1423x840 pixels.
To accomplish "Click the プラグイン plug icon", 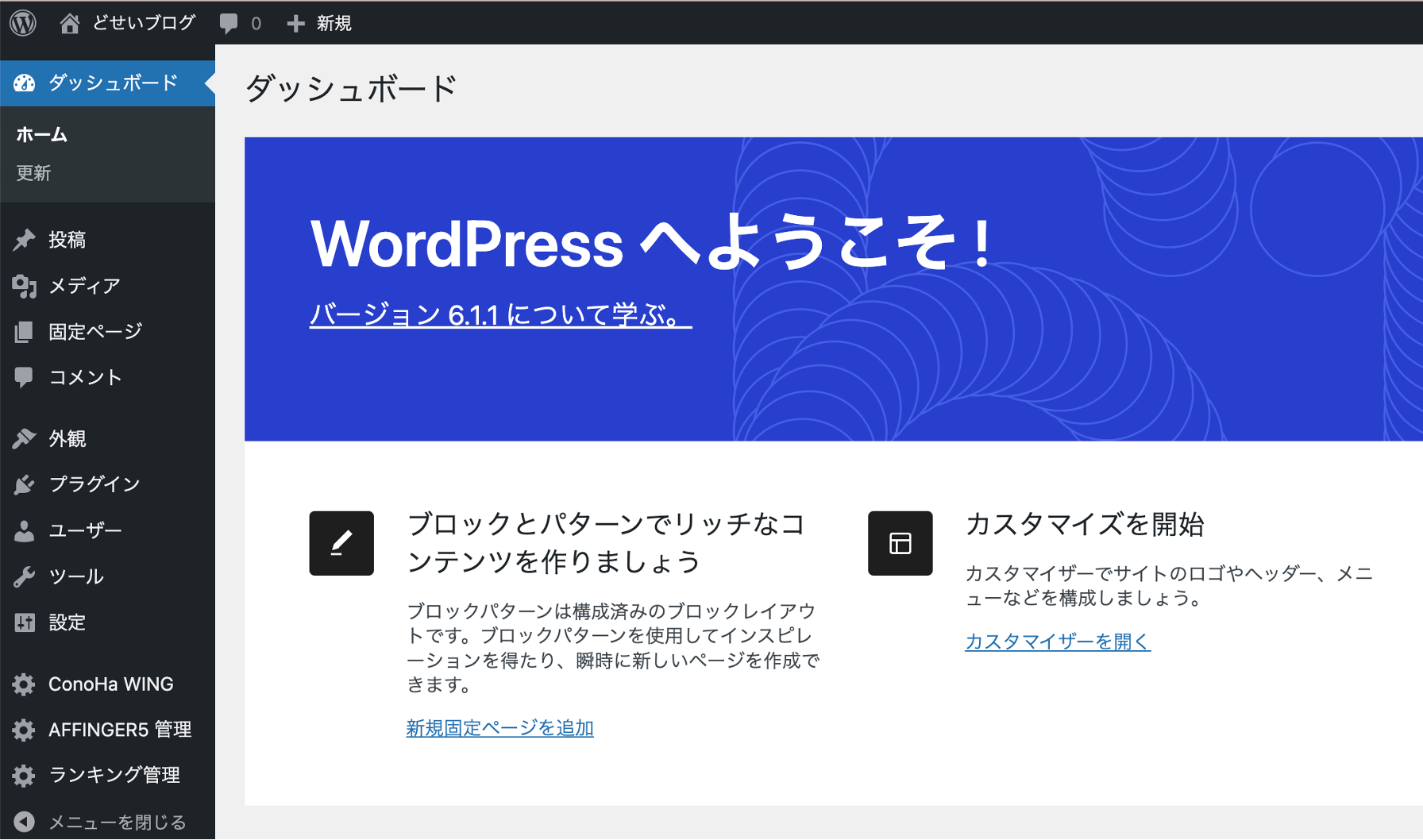I will 25,484.
